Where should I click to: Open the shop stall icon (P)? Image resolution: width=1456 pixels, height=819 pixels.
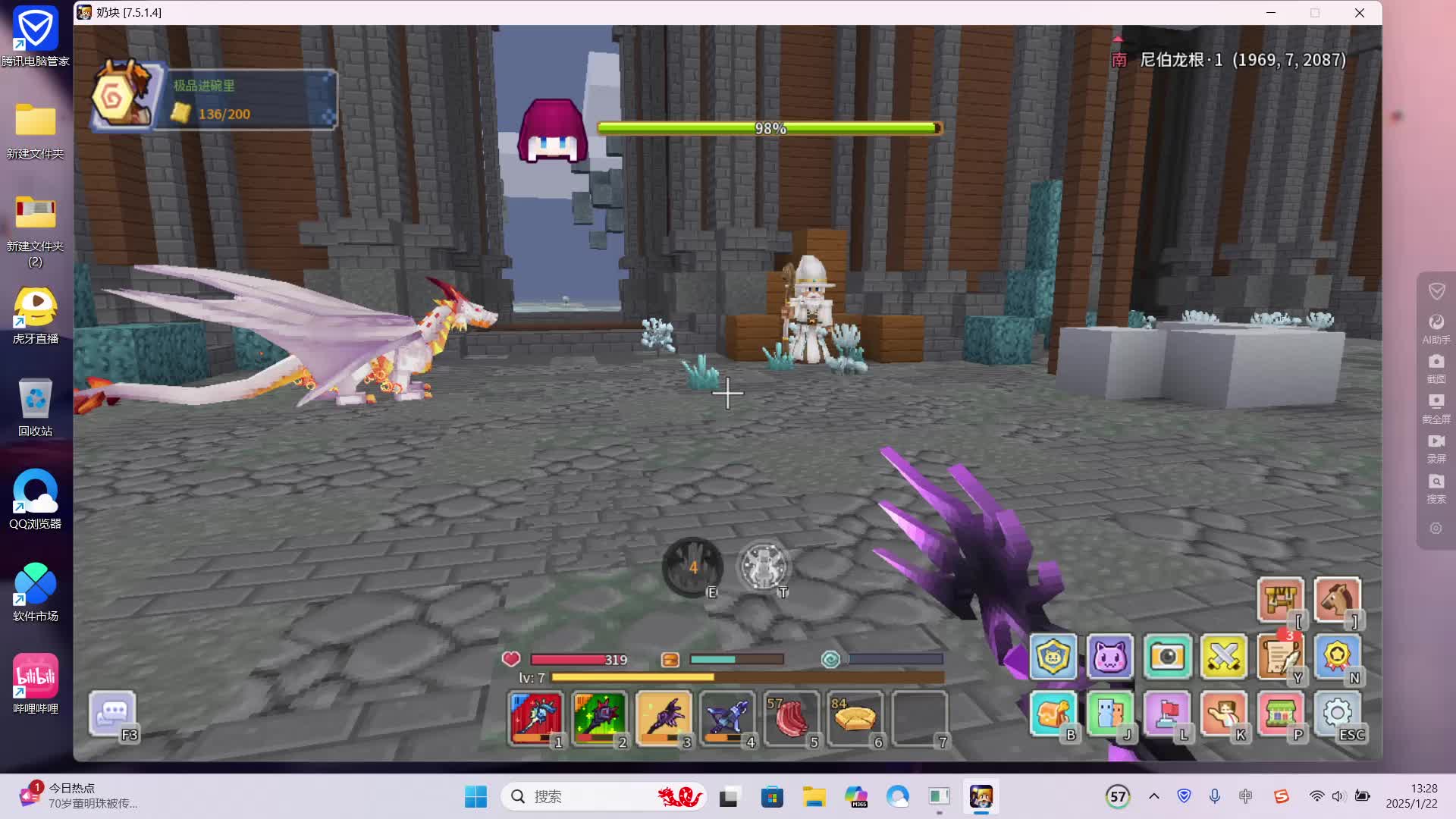[1280, 714]
